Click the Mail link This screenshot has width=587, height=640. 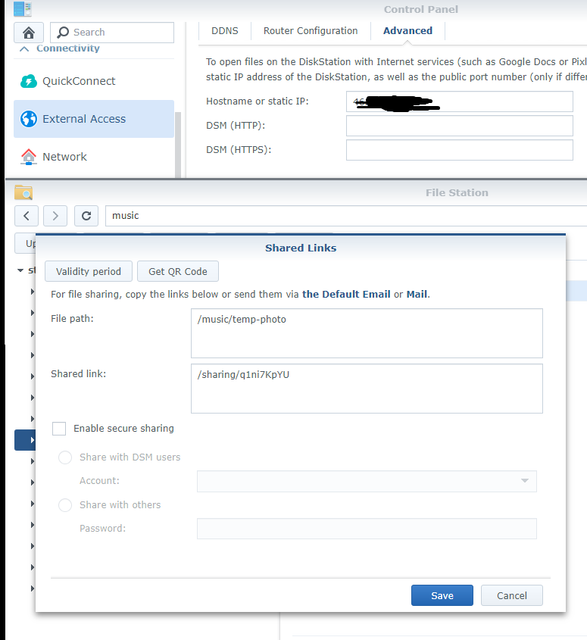(416, 294)
